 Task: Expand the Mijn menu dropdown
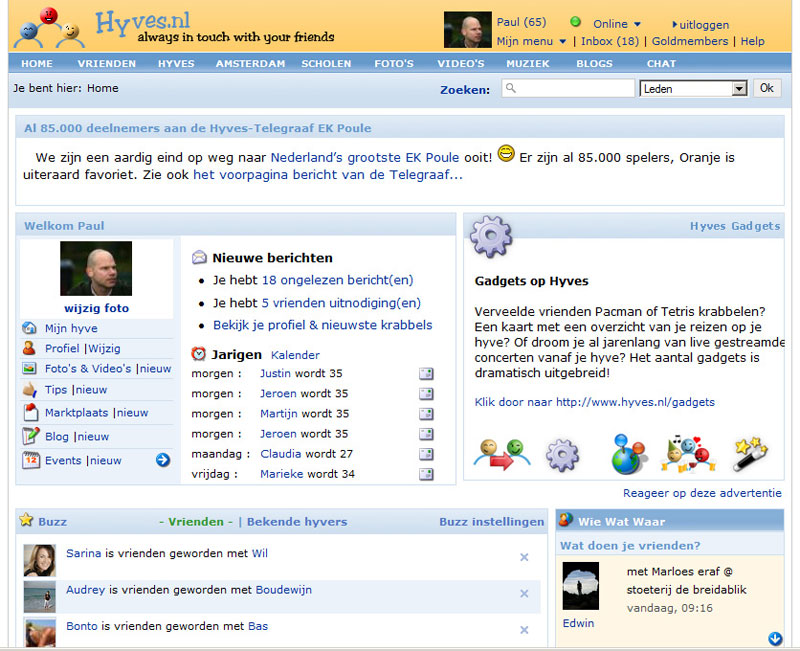coord(563,42)
